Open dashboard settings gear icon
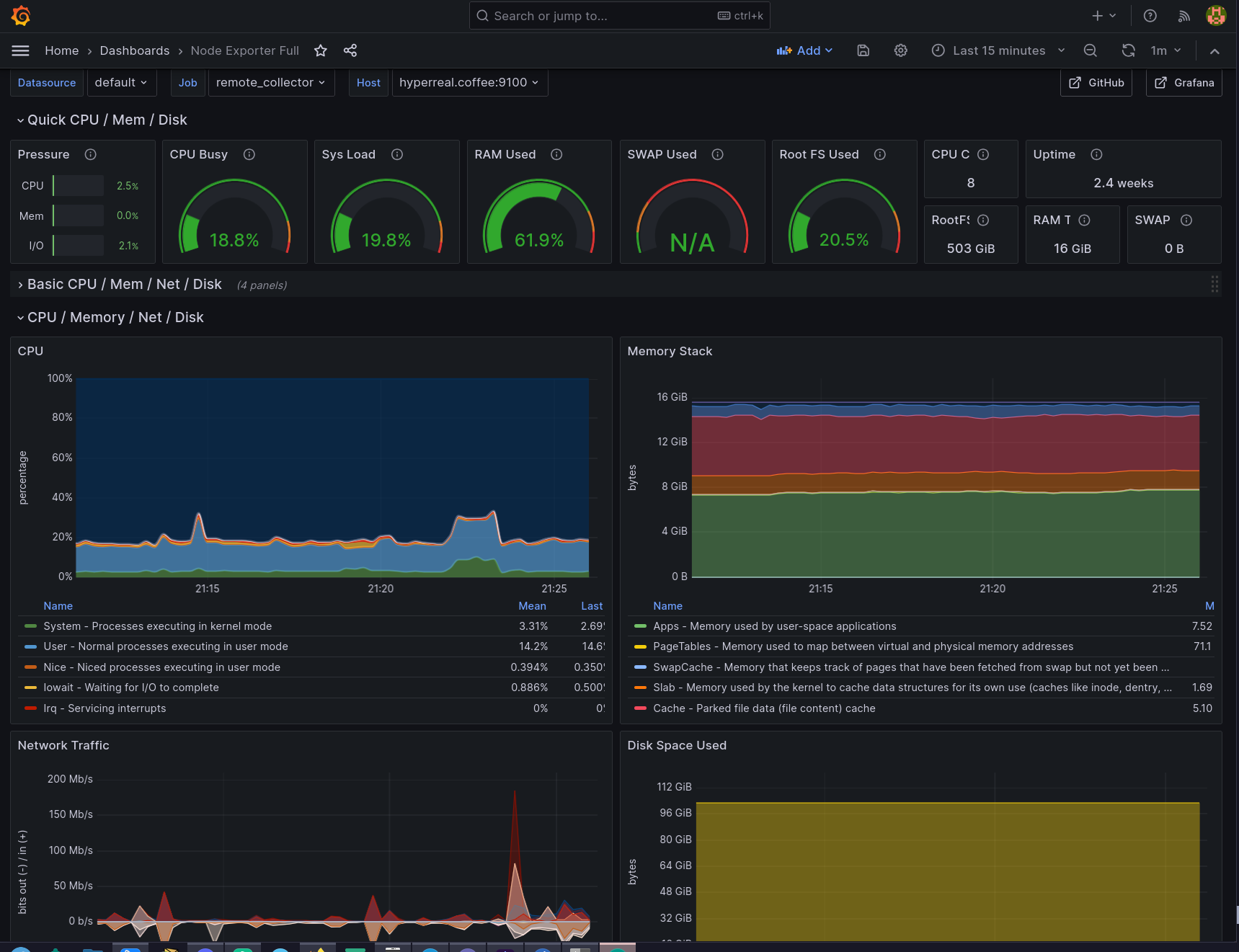The height and width of the screenshot is (952, 1239). (x=900, y=50)
